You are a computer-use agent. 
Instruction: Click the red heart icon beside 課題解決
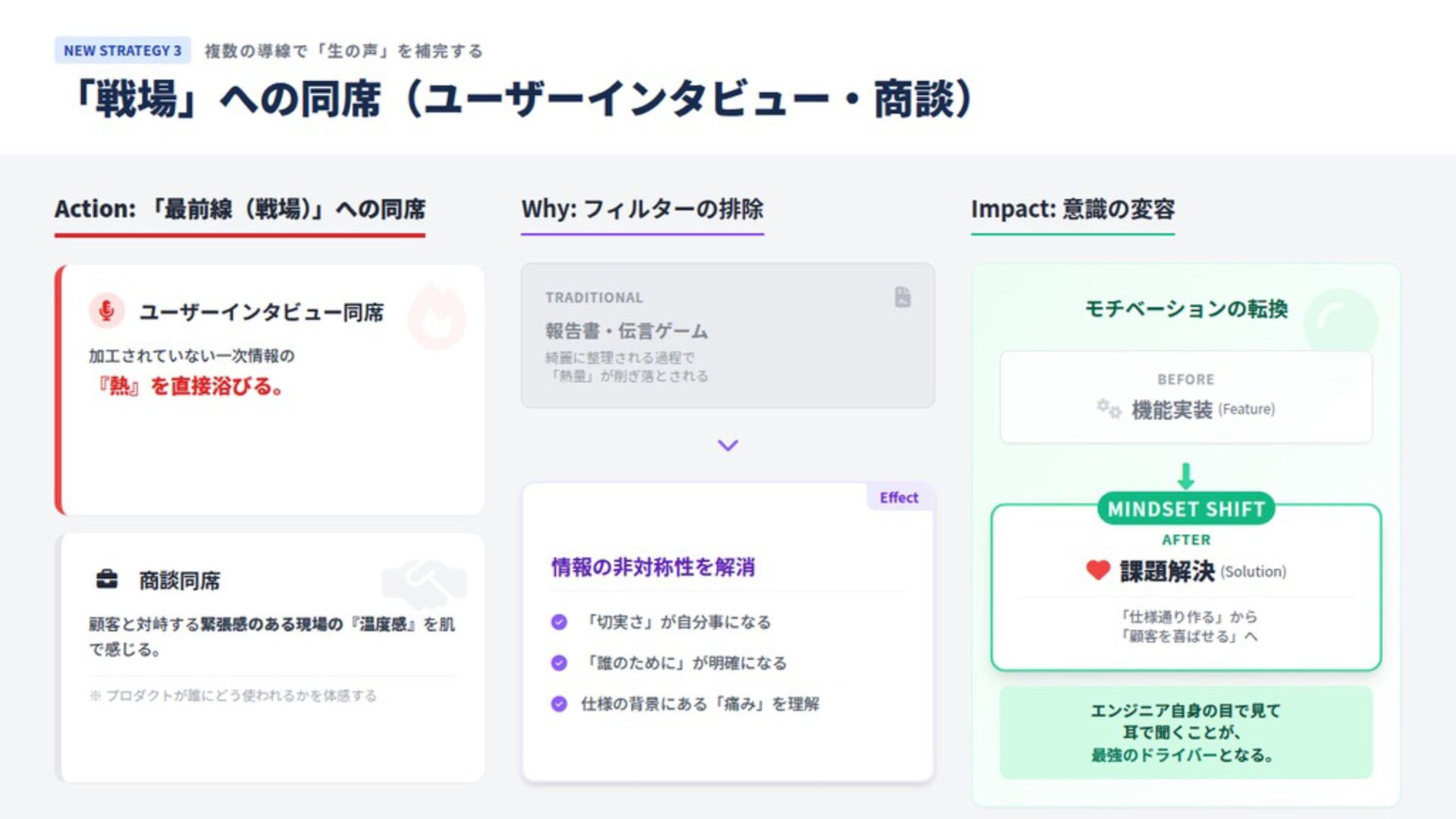1097,570
